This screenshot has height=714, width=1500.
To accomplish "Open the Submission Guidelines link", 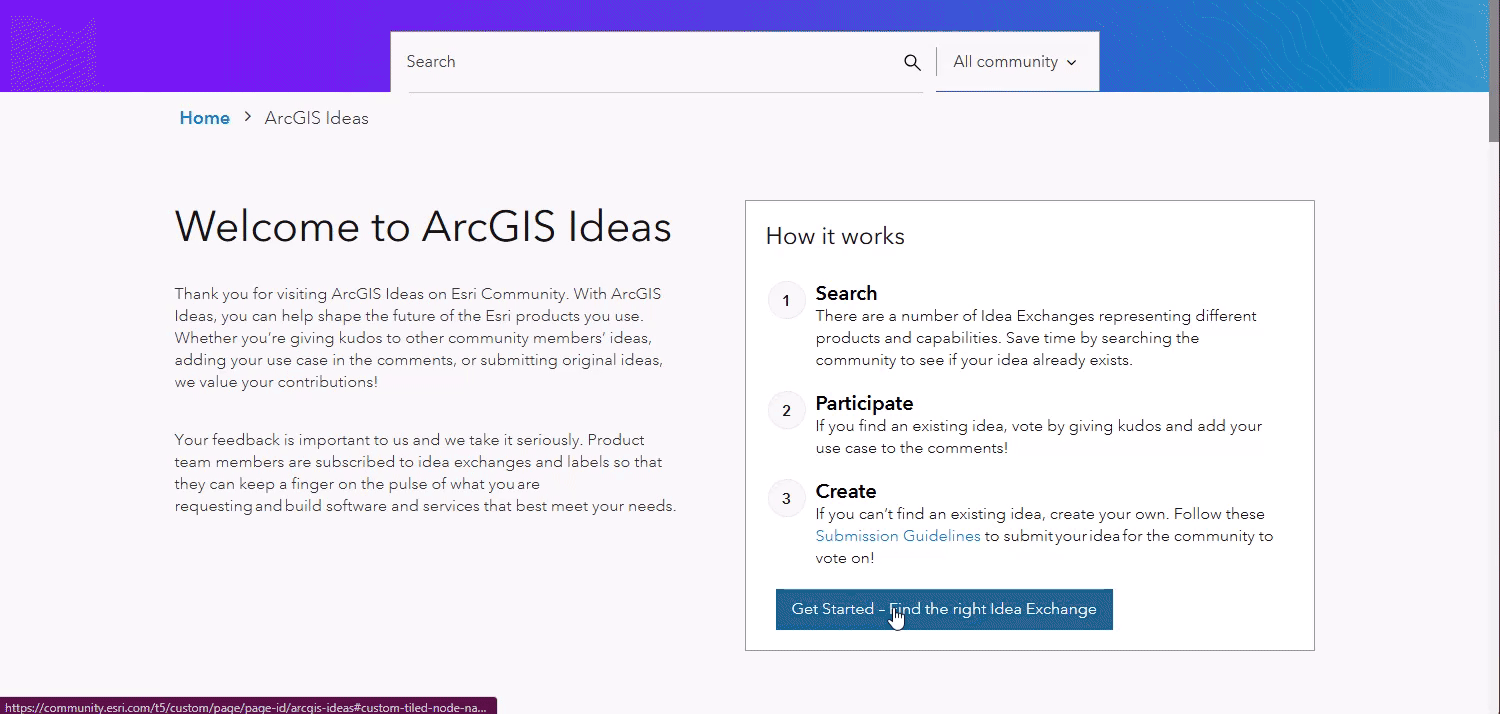I will point(898,536).
